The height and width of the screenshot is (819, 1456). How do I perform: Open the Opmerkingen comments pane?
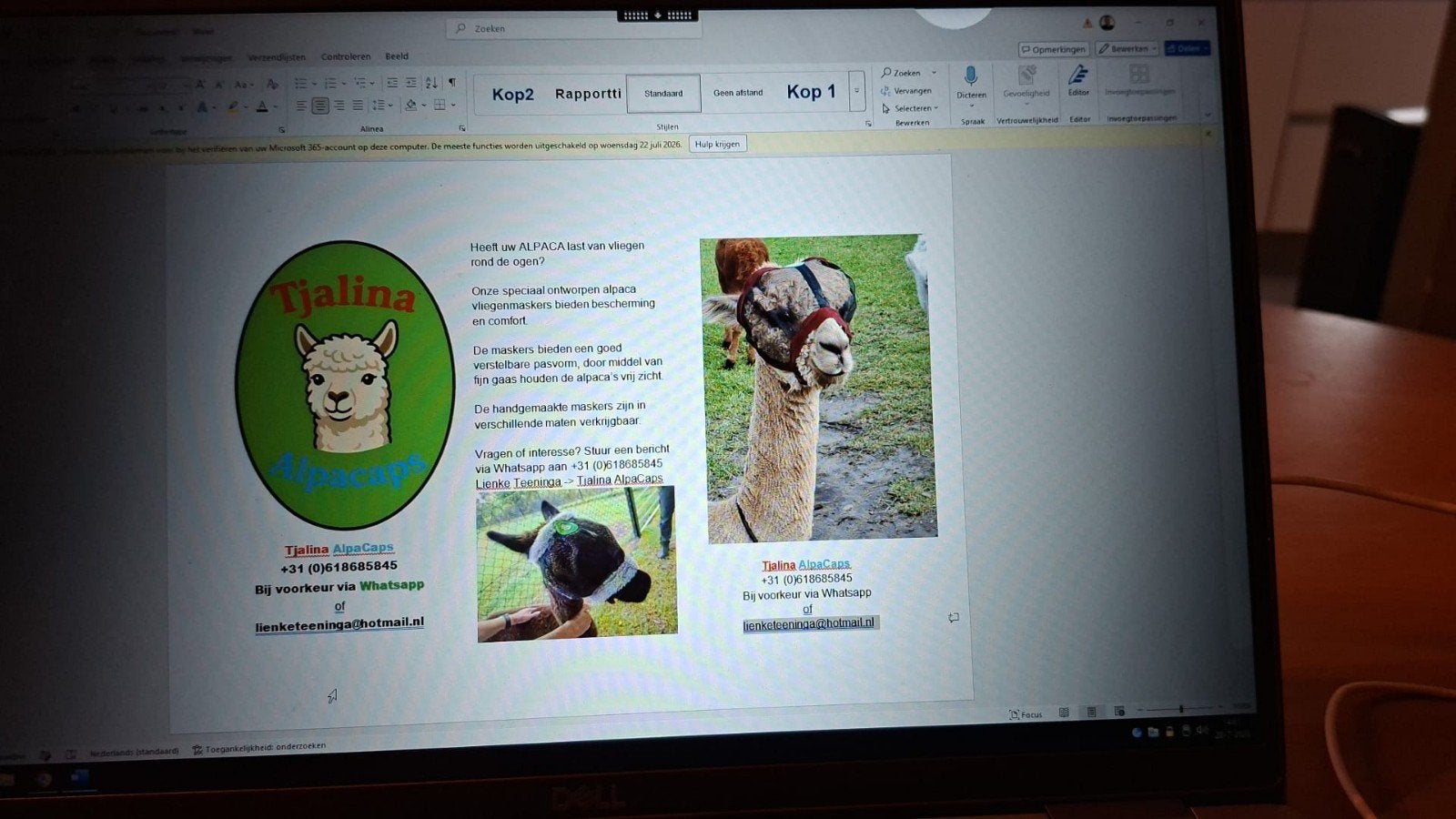pyautogui.click(x=1054, y=49)
